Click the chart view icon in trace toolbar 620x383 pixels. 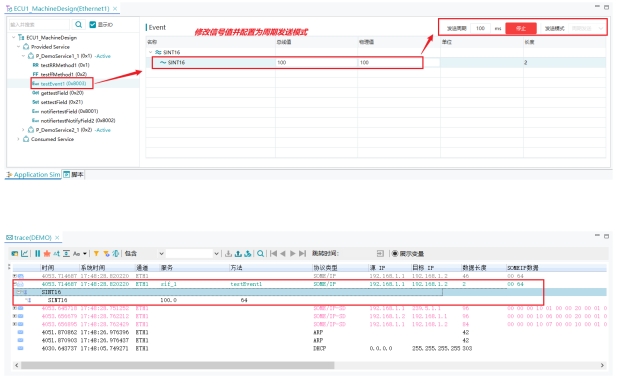25,254
